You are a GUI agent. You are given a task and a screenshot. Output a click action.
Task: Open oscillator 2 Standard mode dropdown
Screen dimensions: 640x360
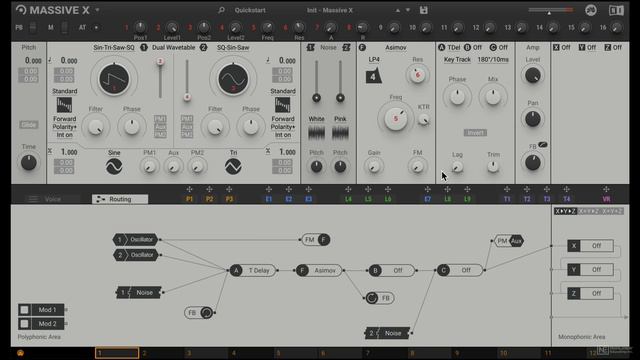point(282,91)
